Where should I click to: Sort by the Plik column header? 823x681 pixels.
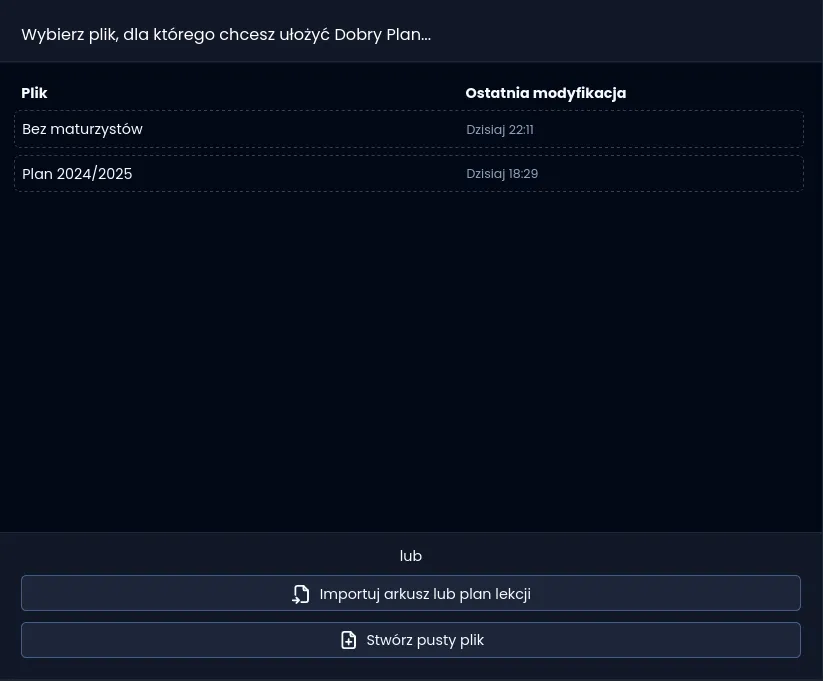pyautogui.click(x=35, y=93)
